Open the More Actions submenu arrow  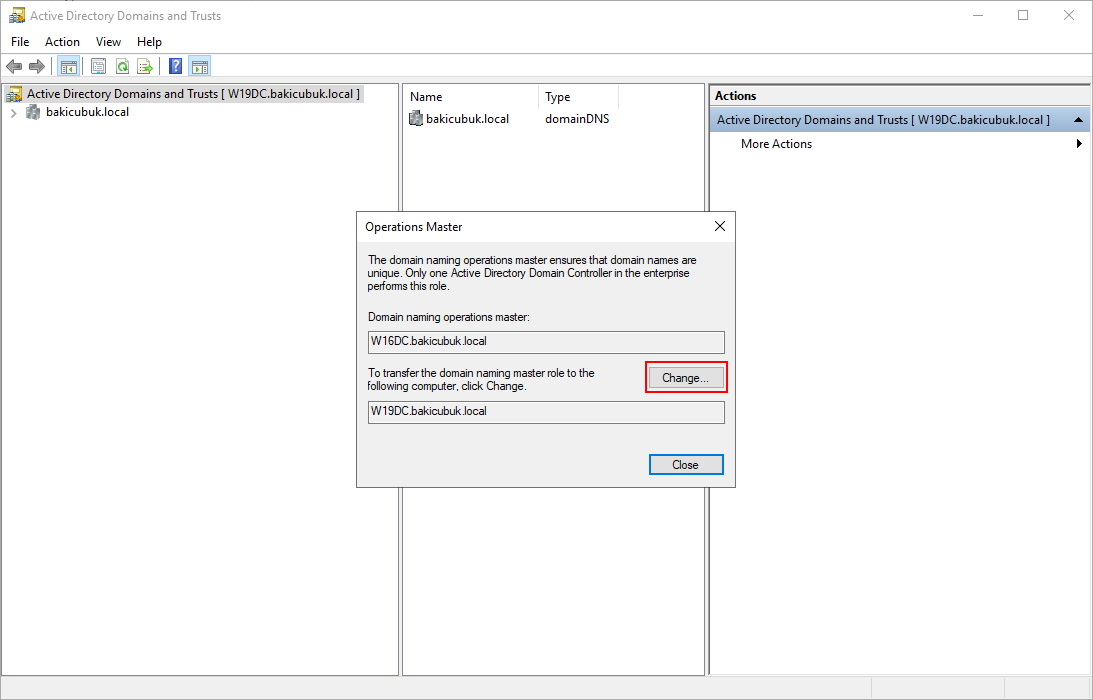pos(1079,144)
